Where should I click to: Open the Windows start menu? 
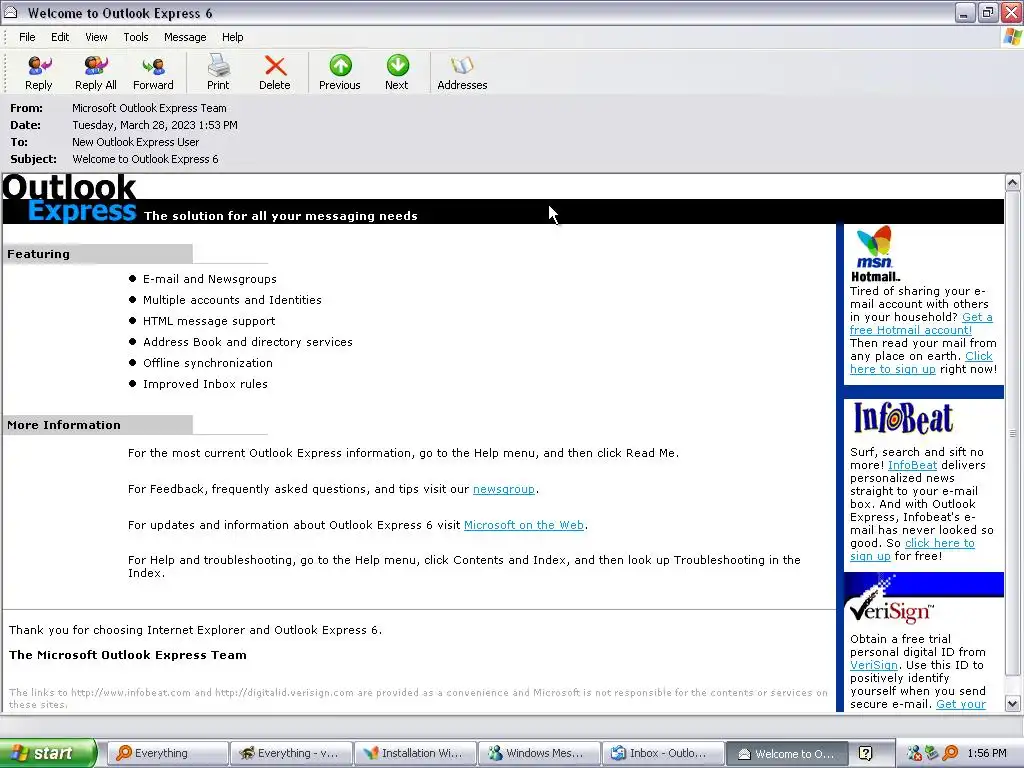point(48,753)
